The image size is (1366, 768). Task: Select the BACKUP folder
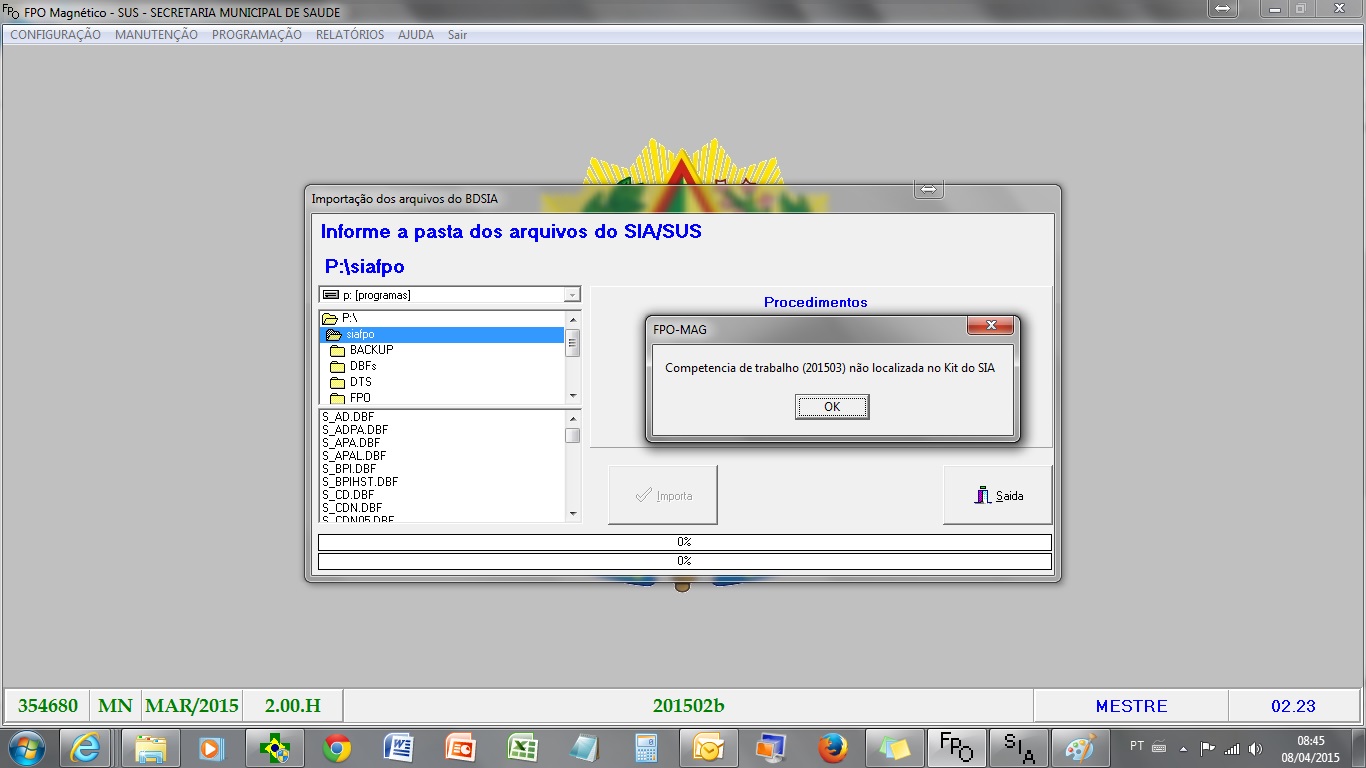tap(370, 350)
